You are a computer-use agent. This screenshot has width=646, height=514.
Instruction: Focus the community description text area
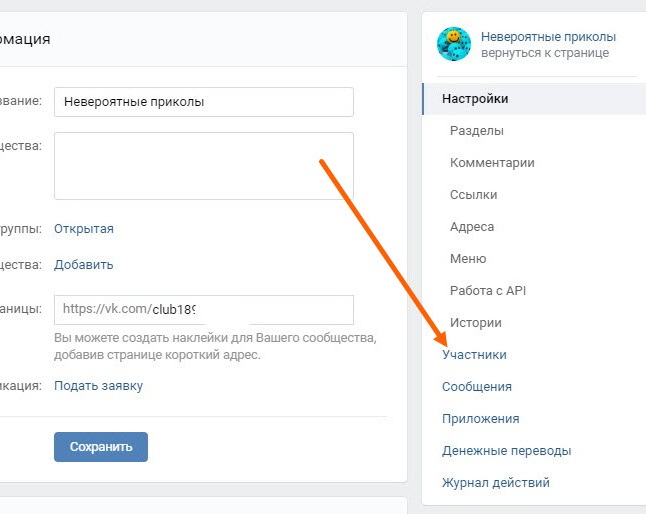click(203, 166)
